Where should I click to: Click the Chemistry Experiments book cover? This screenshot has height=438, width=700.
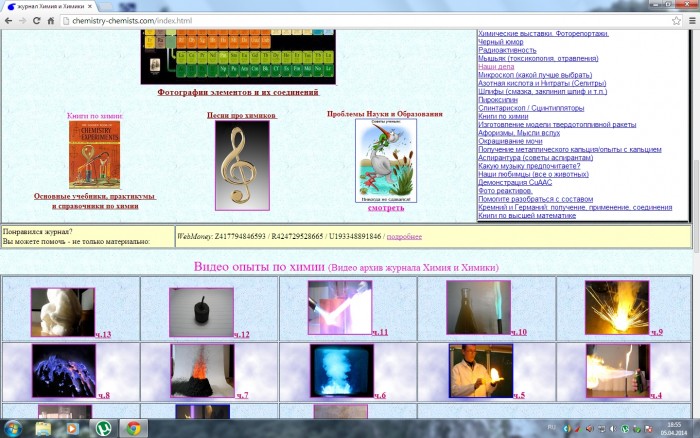[x=94, y=154]
